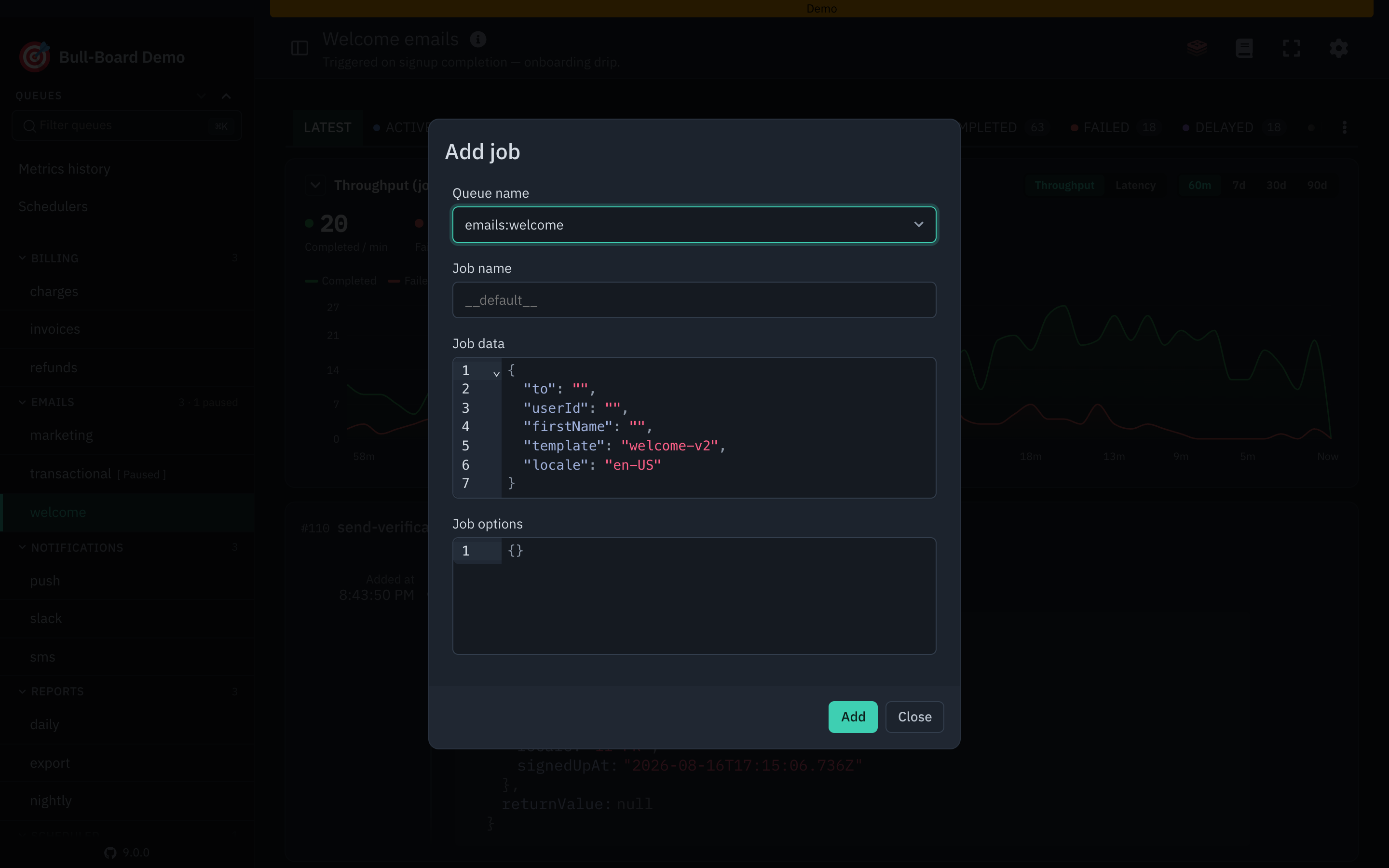
Task: Open the Queue name dropdown
Action: (694, 224)
